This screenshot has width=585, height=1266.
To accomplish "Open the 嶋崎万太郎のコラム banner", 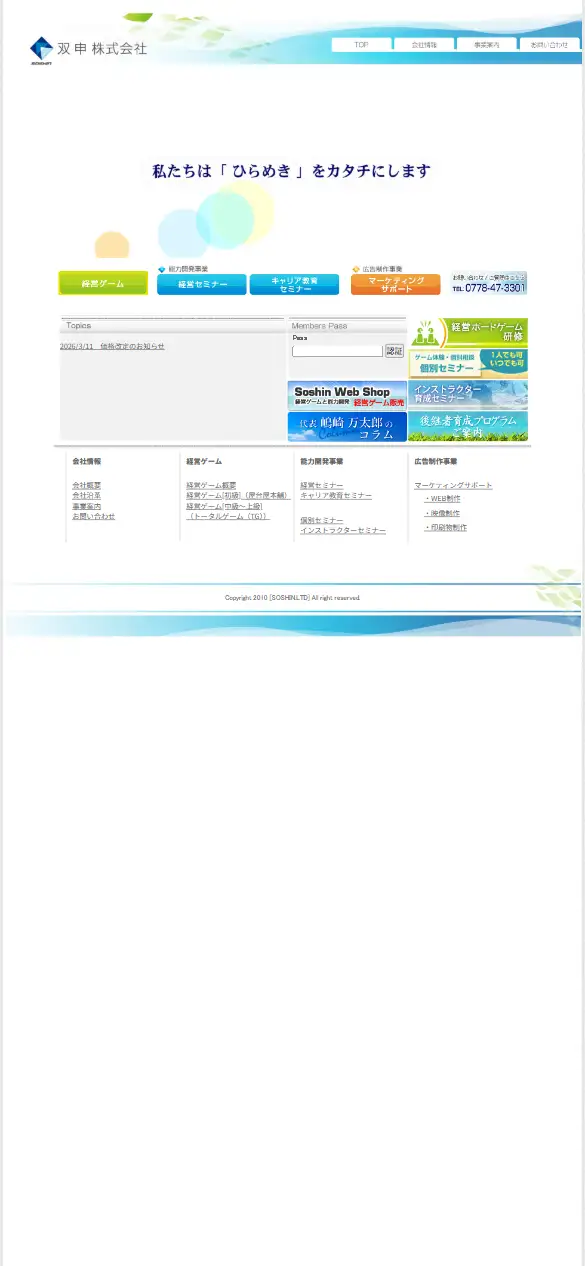I will (347, 426).
